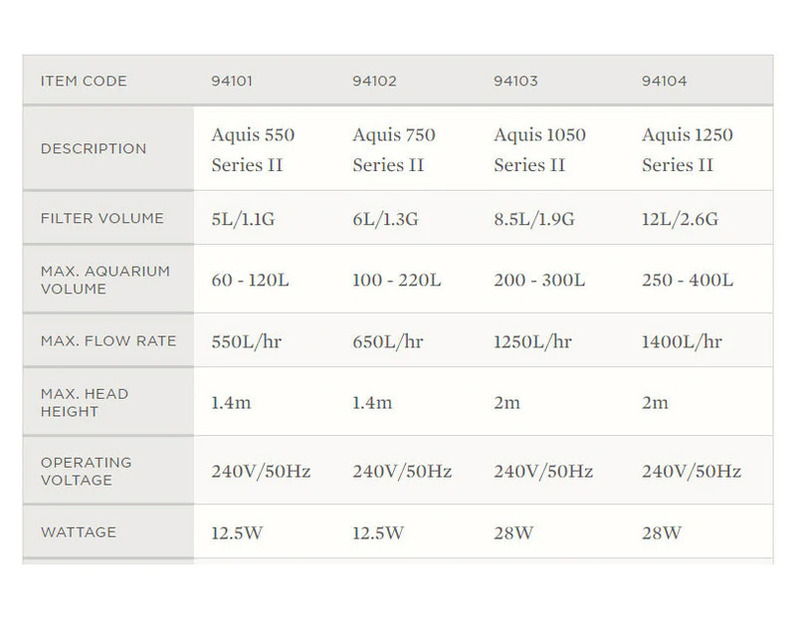Viewport: 799px width, 617px height.
Task: Click the MAX. HEAD HEIGHT label
Action: coord(84,403)
